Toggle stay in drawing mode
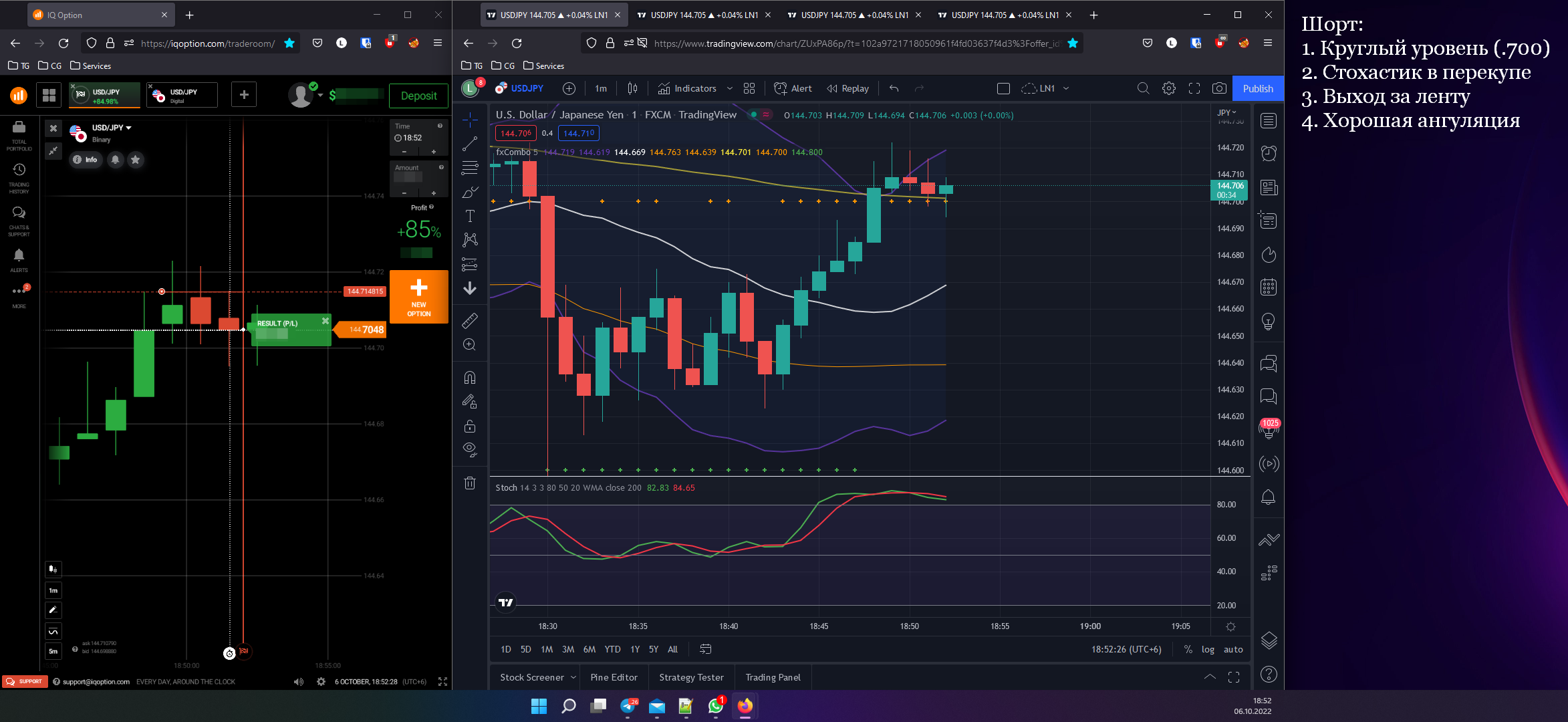Viewport: 1568px width, 722px height. (x=470, y=402)
